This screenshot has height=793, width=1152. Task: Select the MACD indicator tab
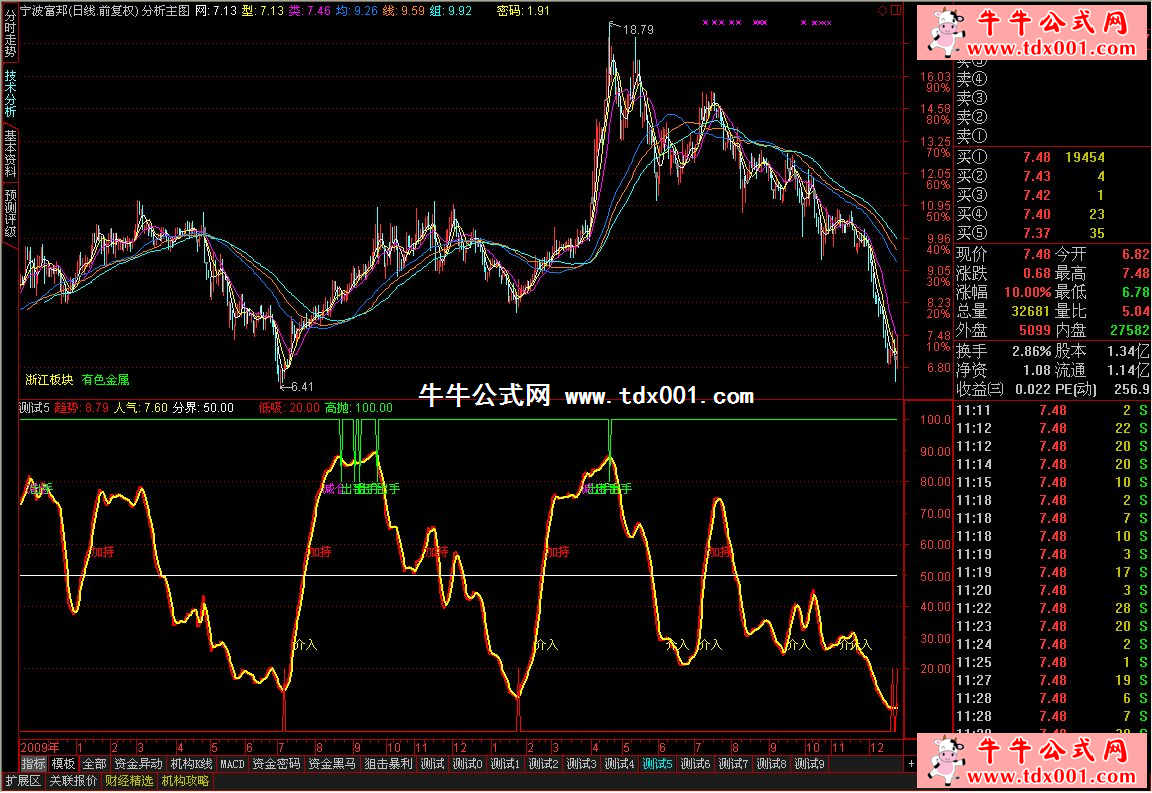click(232, 764)
